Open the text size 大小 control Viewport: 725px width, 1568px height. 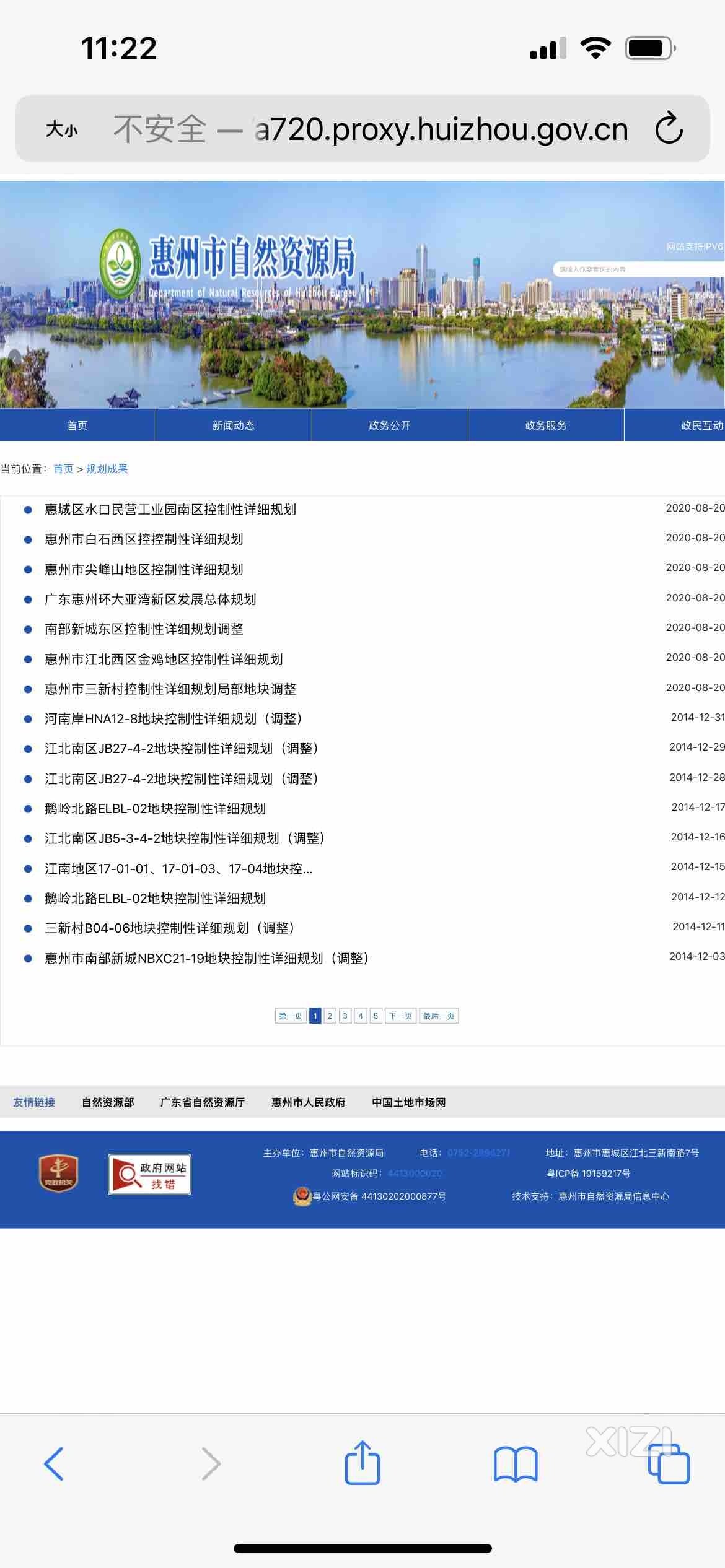62,129
